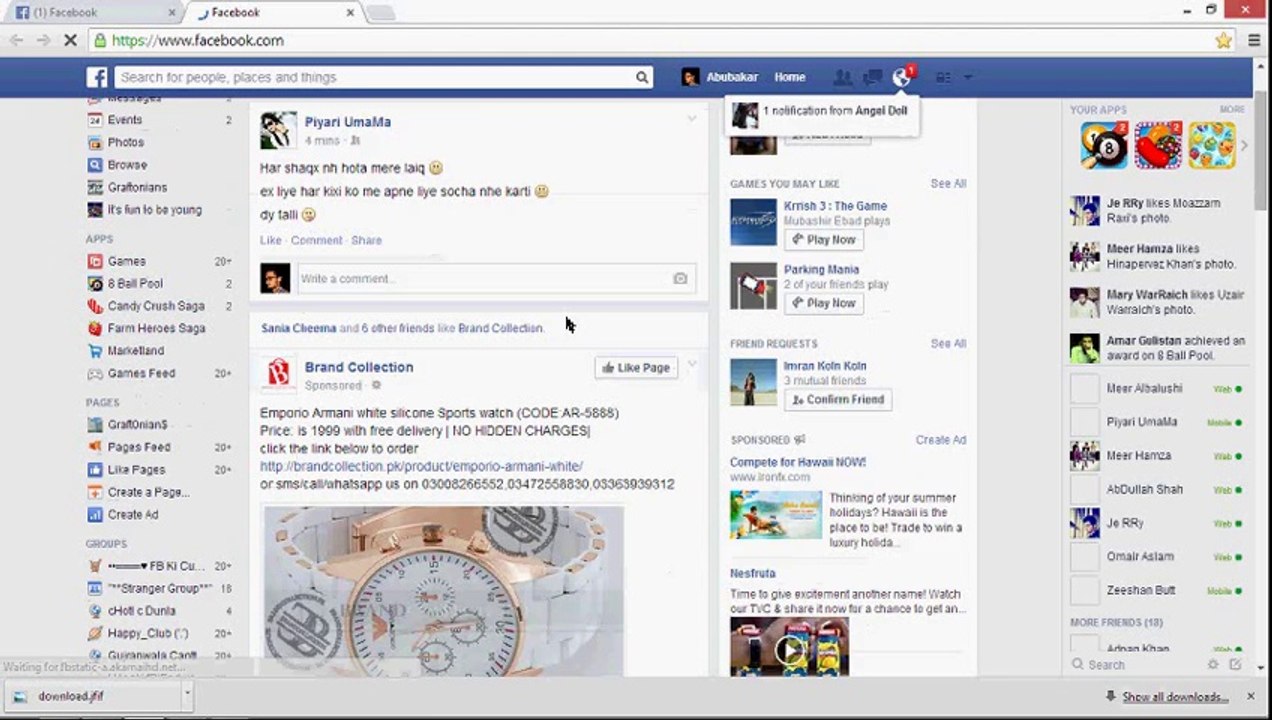Like Piyari UmaMa's post
The image size is (1272, 720).
point(271,240)
